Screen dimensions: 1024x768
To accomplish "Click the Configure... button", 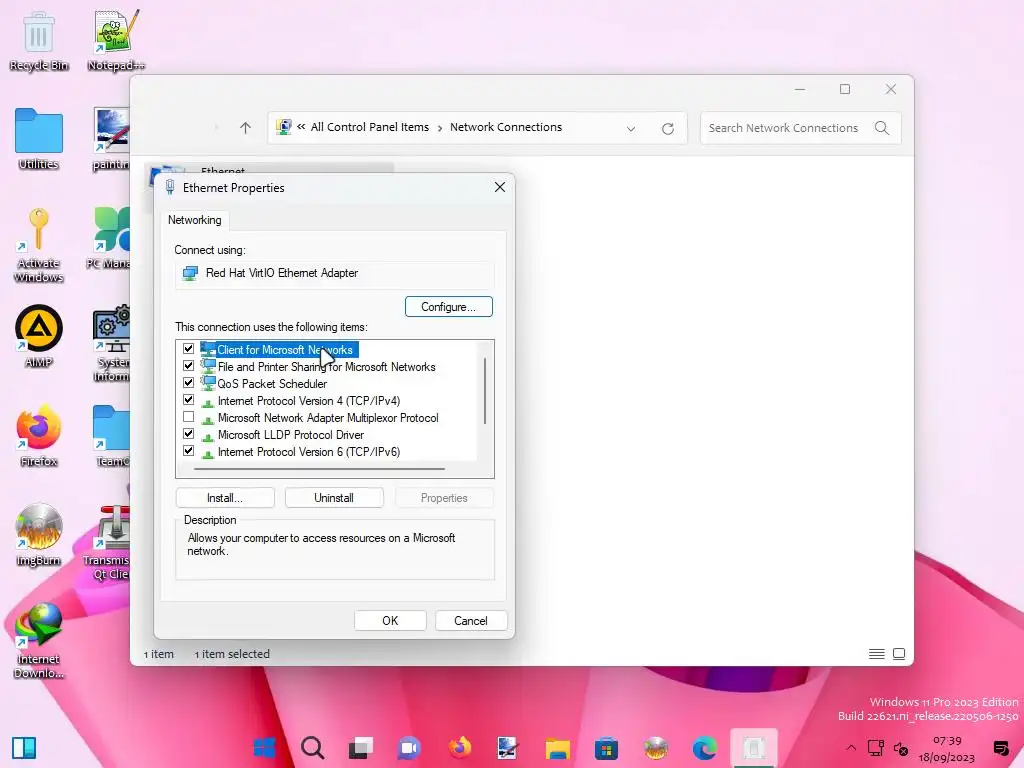I will pyautogui.click(x=449, y=307).
